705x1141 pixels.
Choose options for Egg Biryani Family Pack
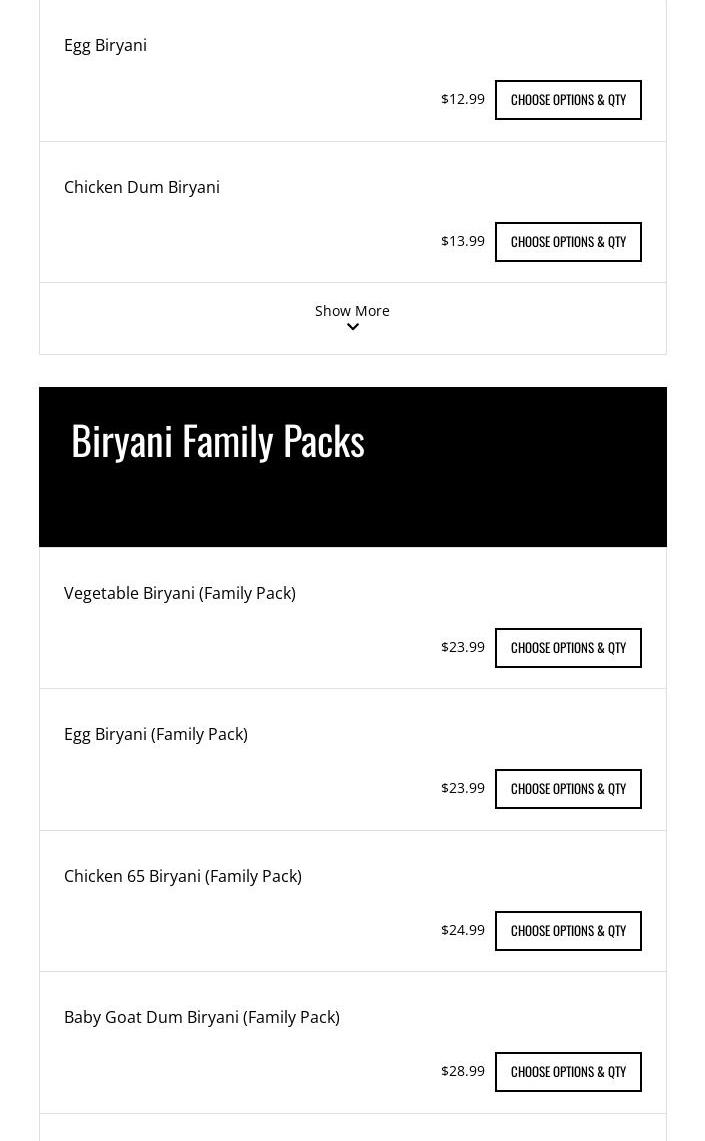coord(568,789)
